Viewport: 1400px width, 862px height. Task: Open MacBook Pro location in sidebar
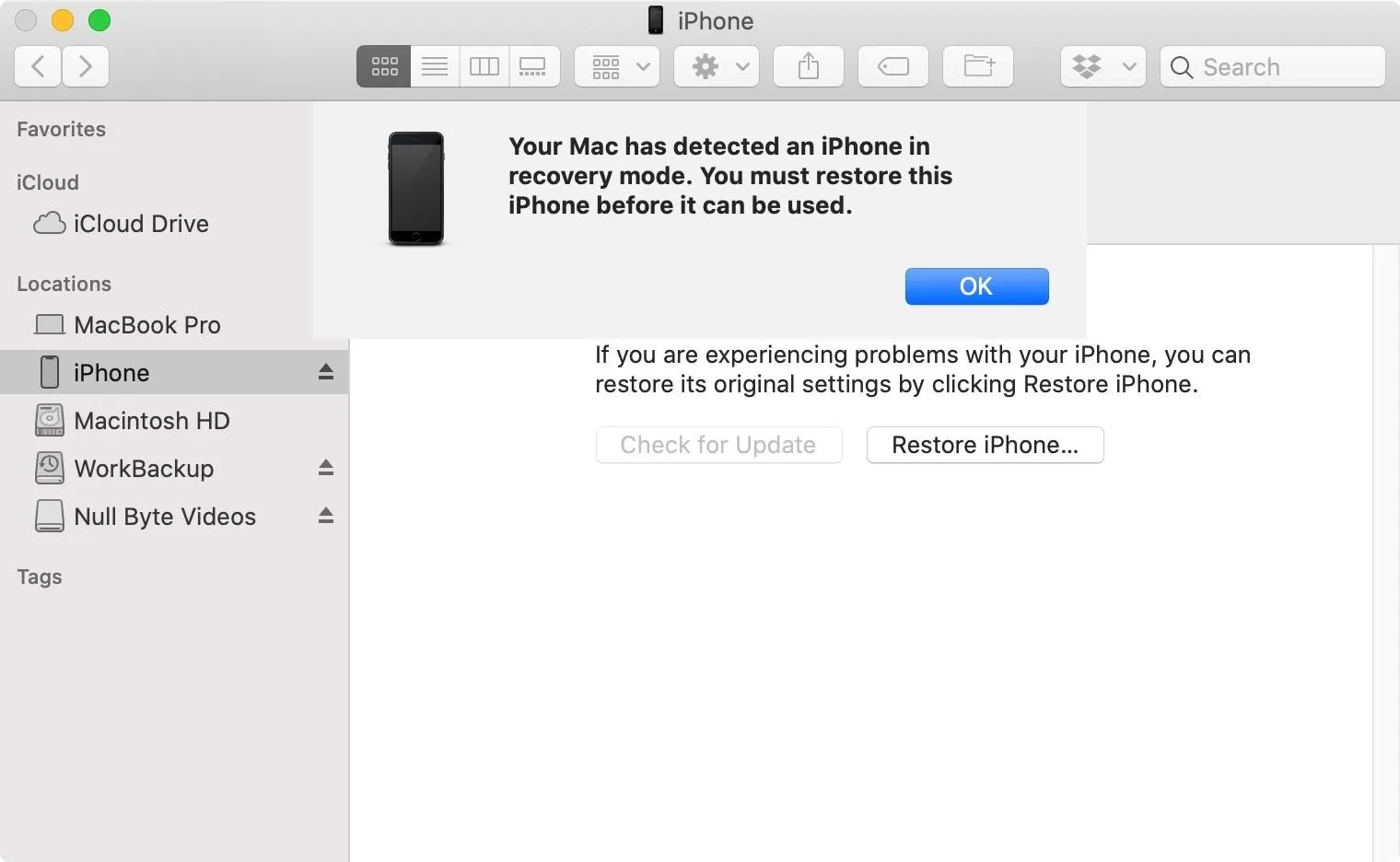pos(146,325)
